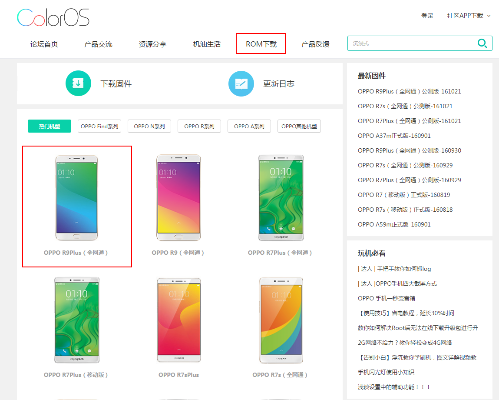Open the OPPO R9Plus (全网通) phone thumbnail
The image size is (499, 400).
click(76, 198)
